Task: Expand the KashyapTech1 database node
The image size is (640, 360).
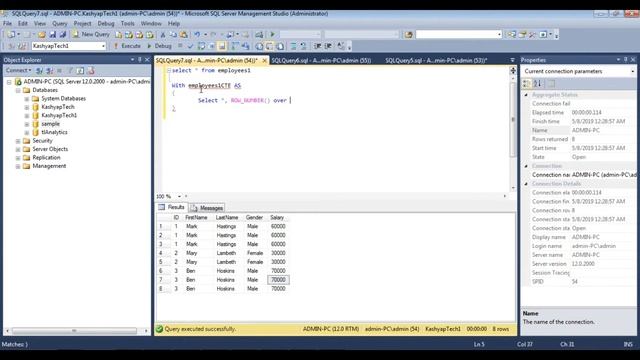Action: (27, 116)
